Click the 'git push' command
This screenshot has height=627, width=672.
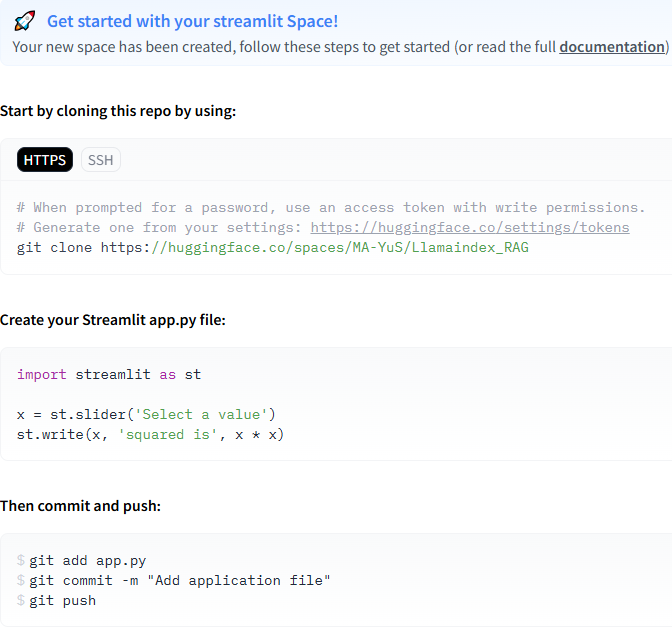63,600
